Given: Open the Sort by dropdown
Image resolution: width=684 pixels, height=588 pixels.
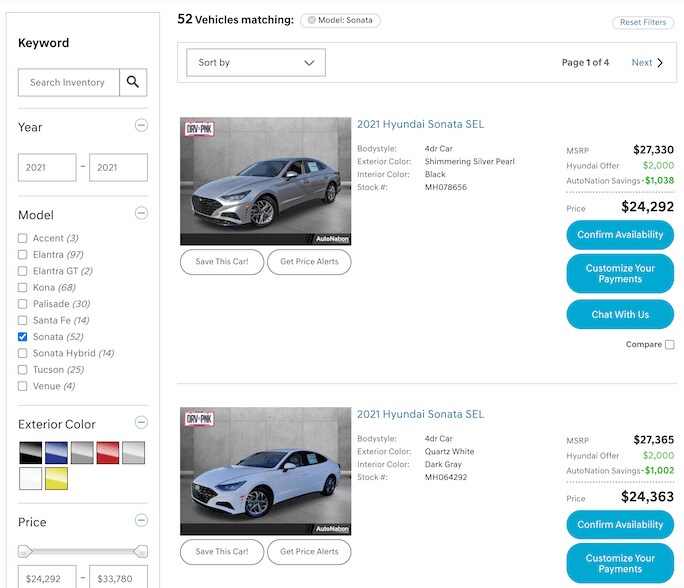Looking at the screenshot, I should tap(256, 62).
